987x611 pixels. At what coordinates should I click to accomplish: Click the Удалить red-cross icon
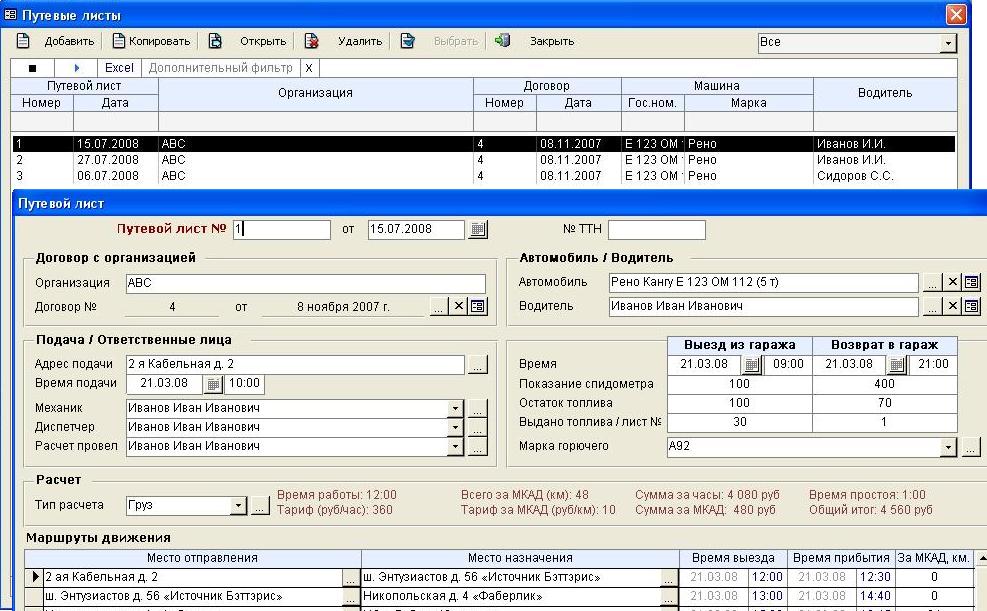(x=312, y=42)
